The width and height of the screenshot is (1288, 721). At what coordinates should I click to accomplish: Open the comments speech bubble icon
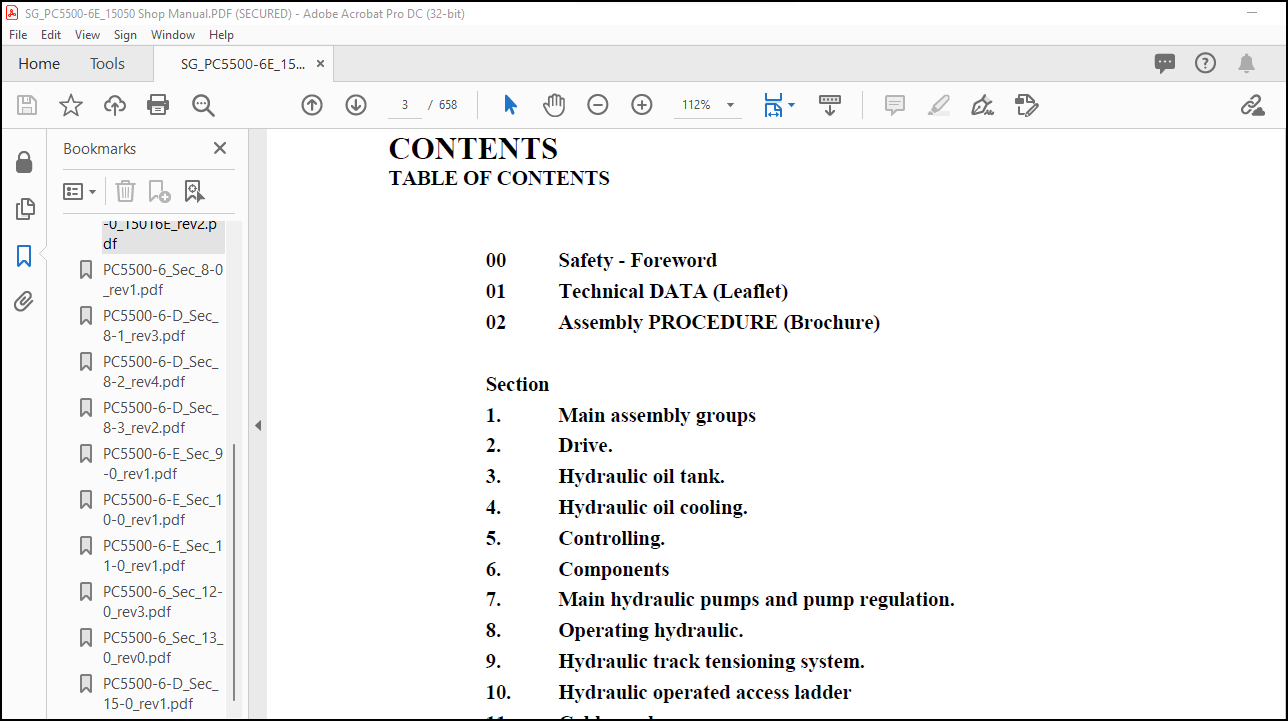[x=1165, y=63]
